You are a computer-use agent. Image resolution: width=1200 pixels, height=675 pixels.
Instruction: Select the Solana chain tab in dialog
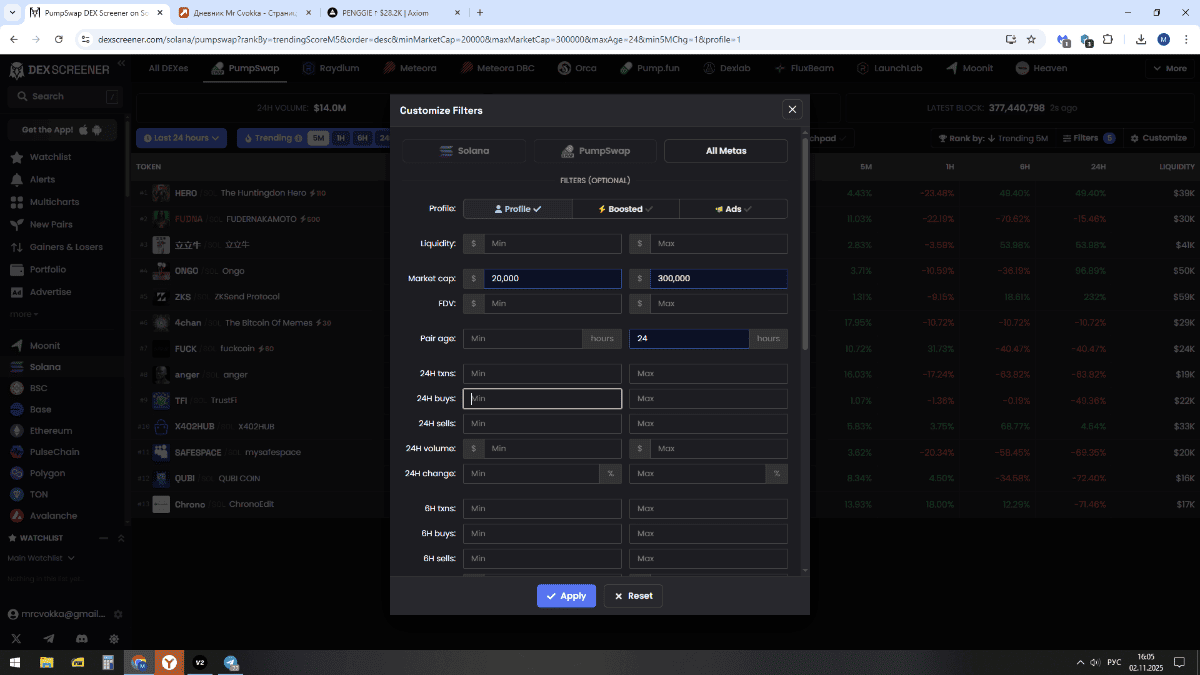tap(464, 151)
